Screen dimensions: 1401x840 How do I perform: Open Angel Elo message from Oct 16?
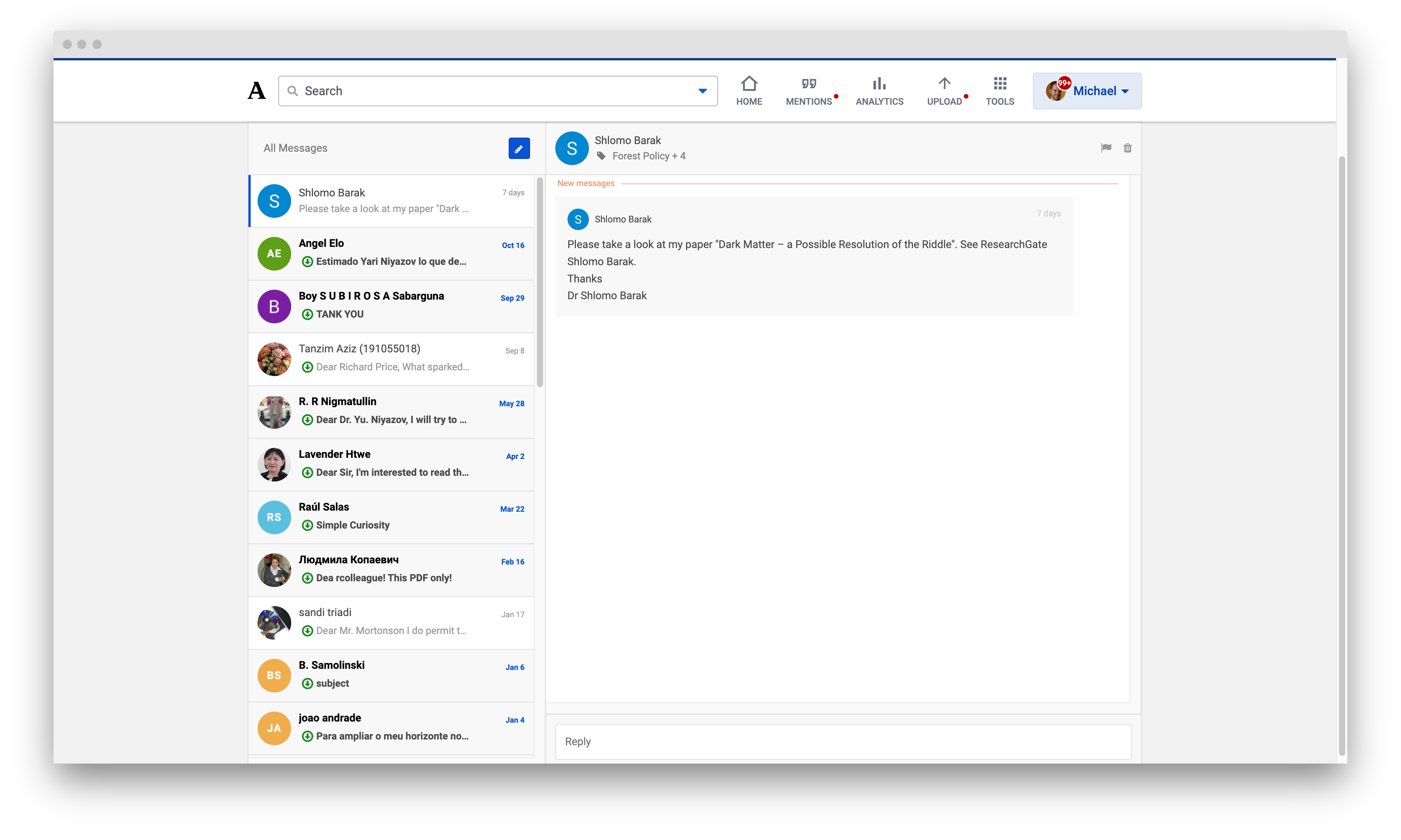[391, 254]
